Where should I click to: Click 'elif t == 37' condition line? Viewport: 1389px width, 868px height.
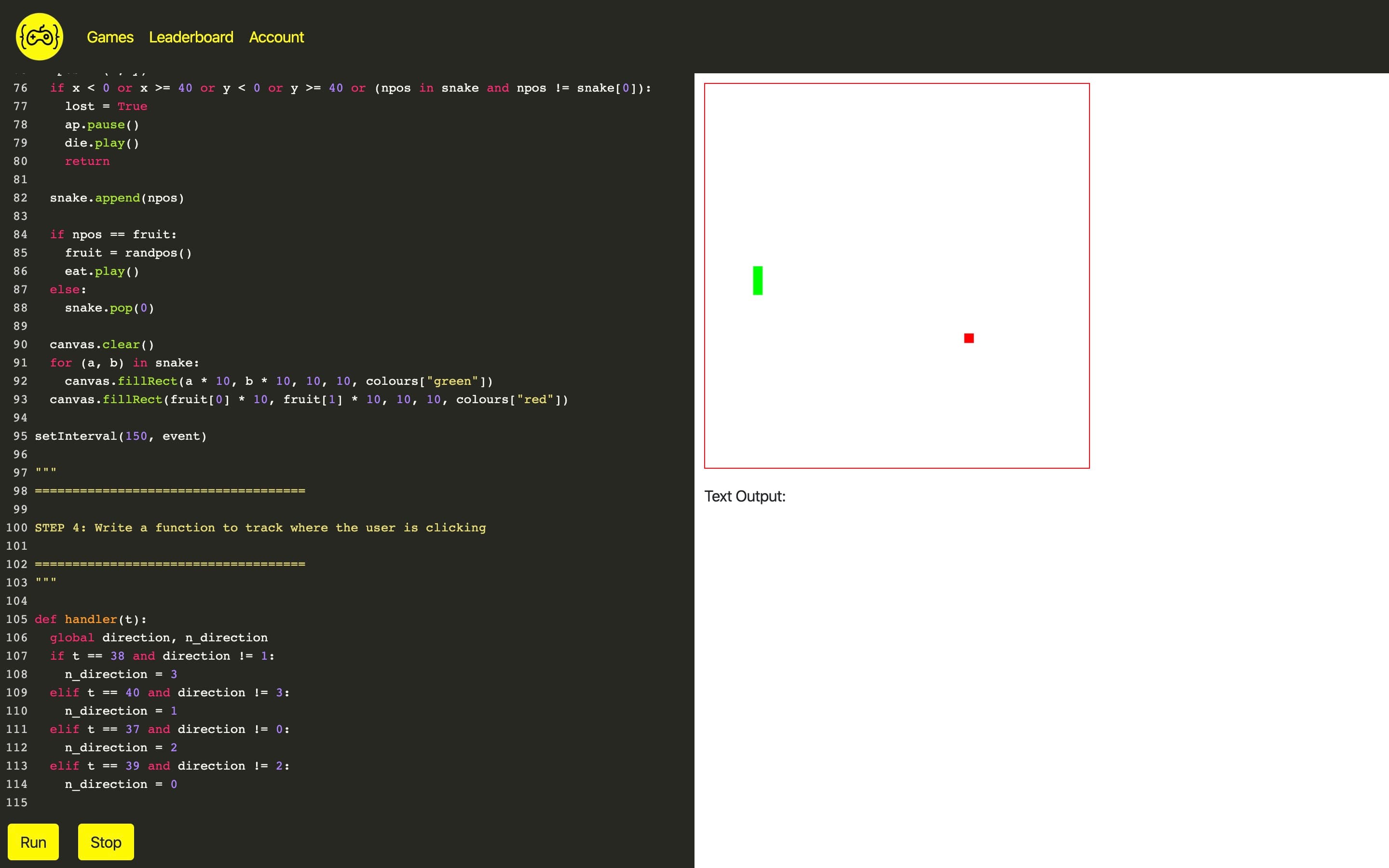pos(170,730)
